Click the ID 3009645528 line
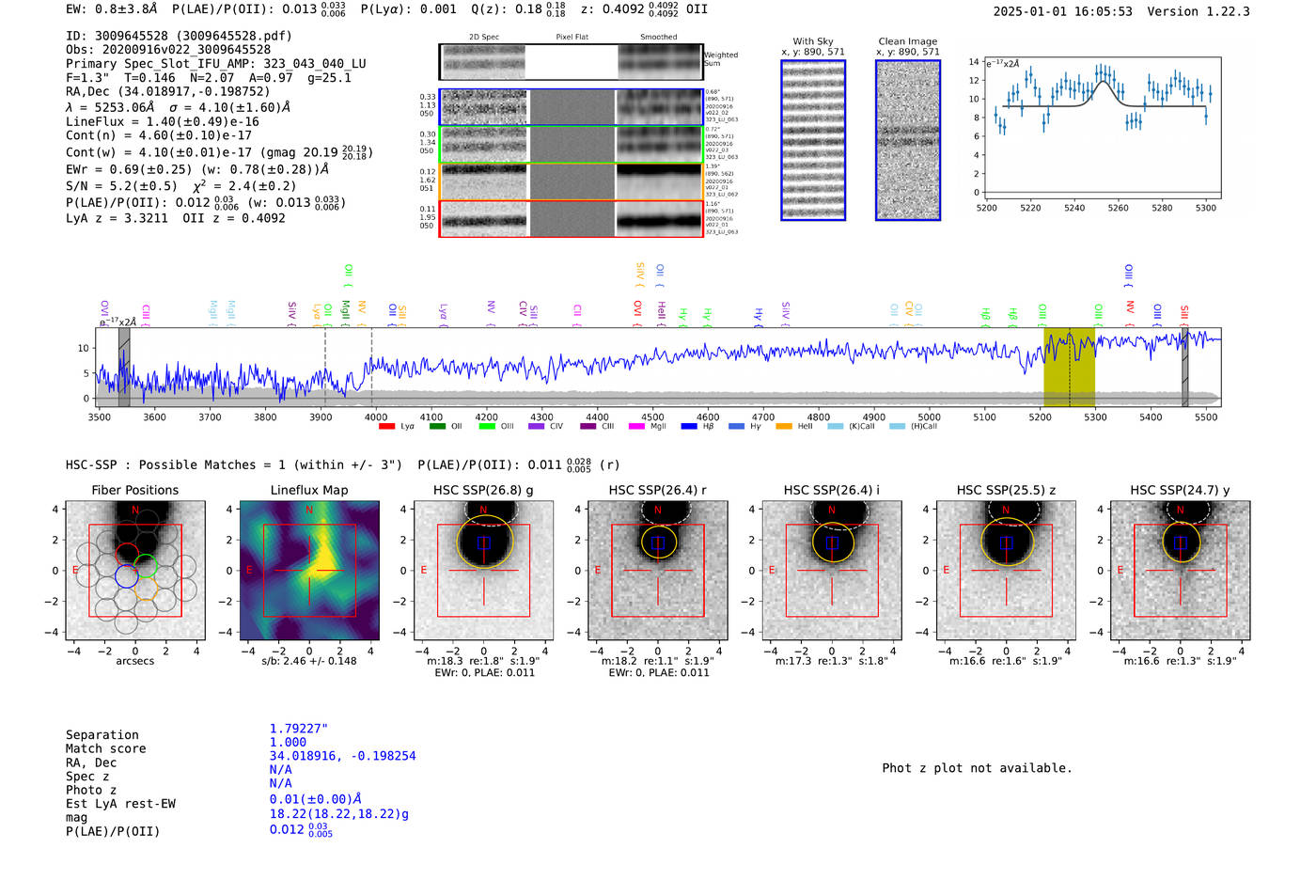Viewport: 1316px width, 896px height. (179, 36)
